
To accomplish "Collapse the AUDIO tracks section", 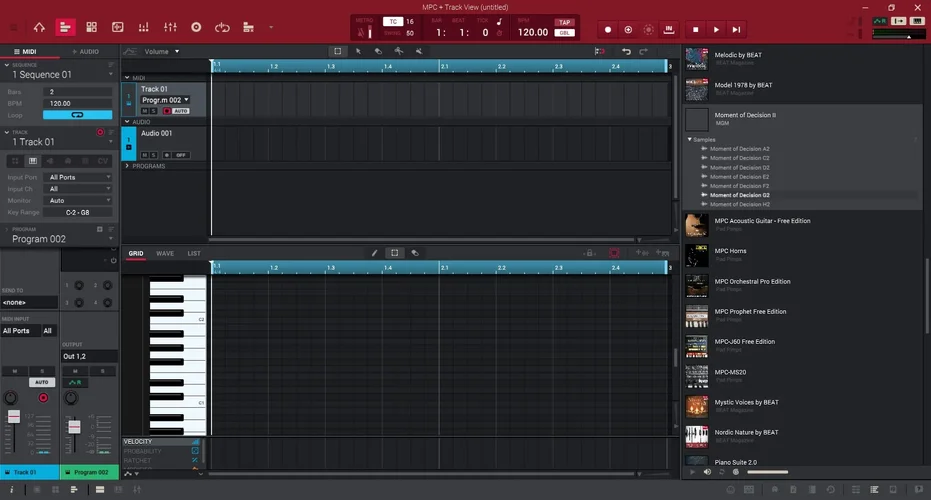I will pyautogui.click(x=127, y=122).
